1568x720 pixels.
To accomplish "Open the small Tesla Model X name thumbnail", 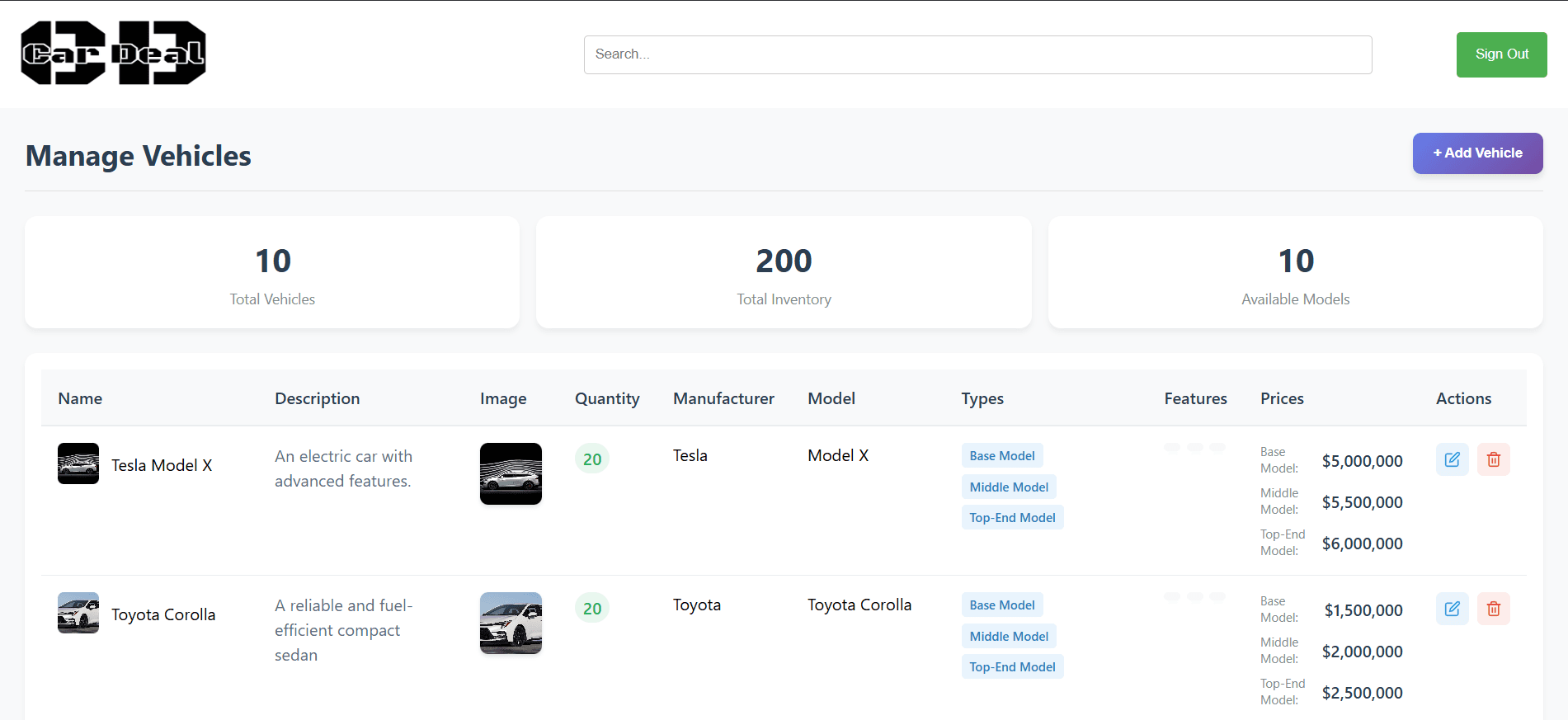I will 78,464.
